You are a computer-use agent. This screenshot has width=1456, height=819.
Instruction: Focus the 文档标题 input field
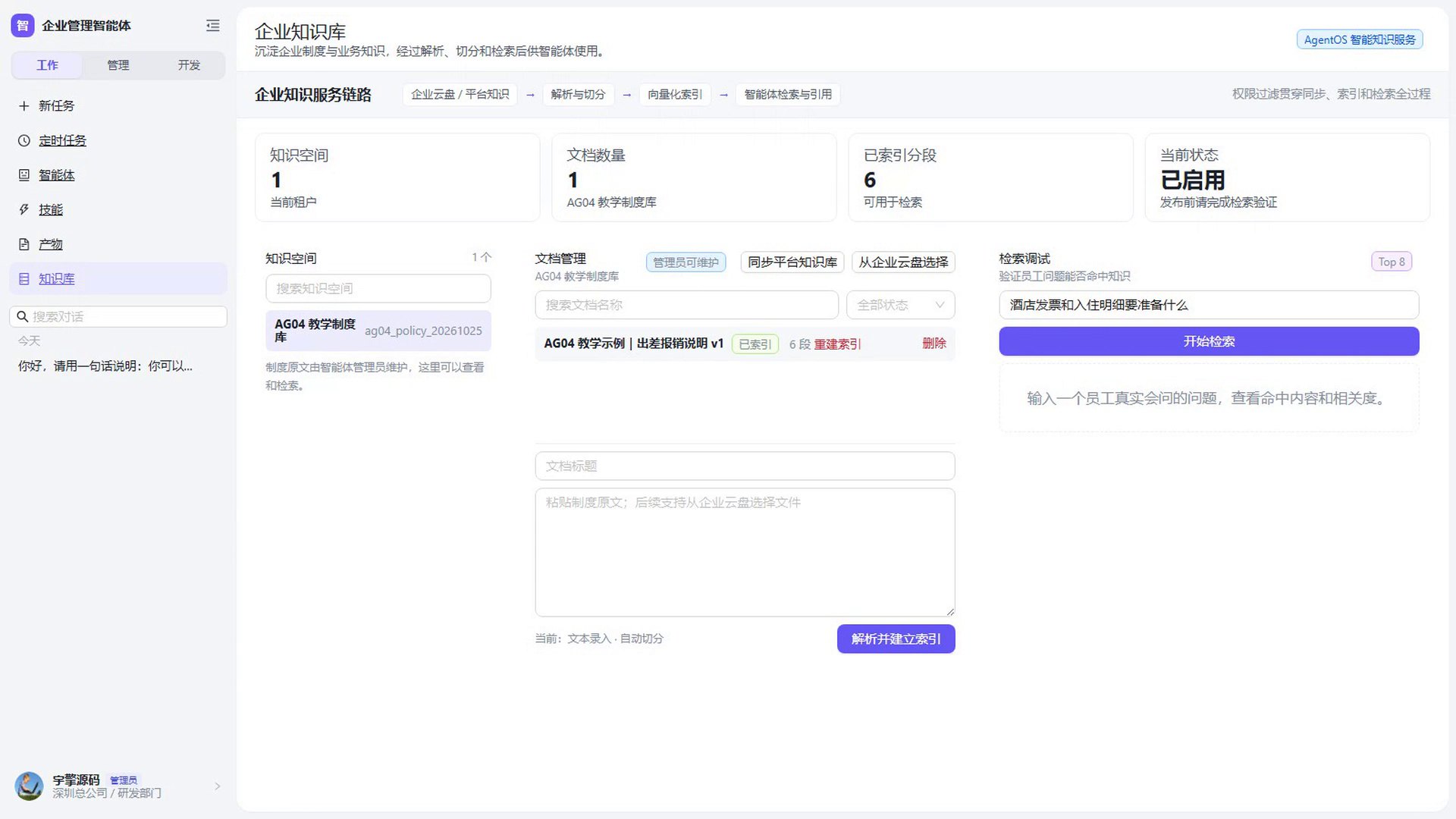tap(745, 466)
